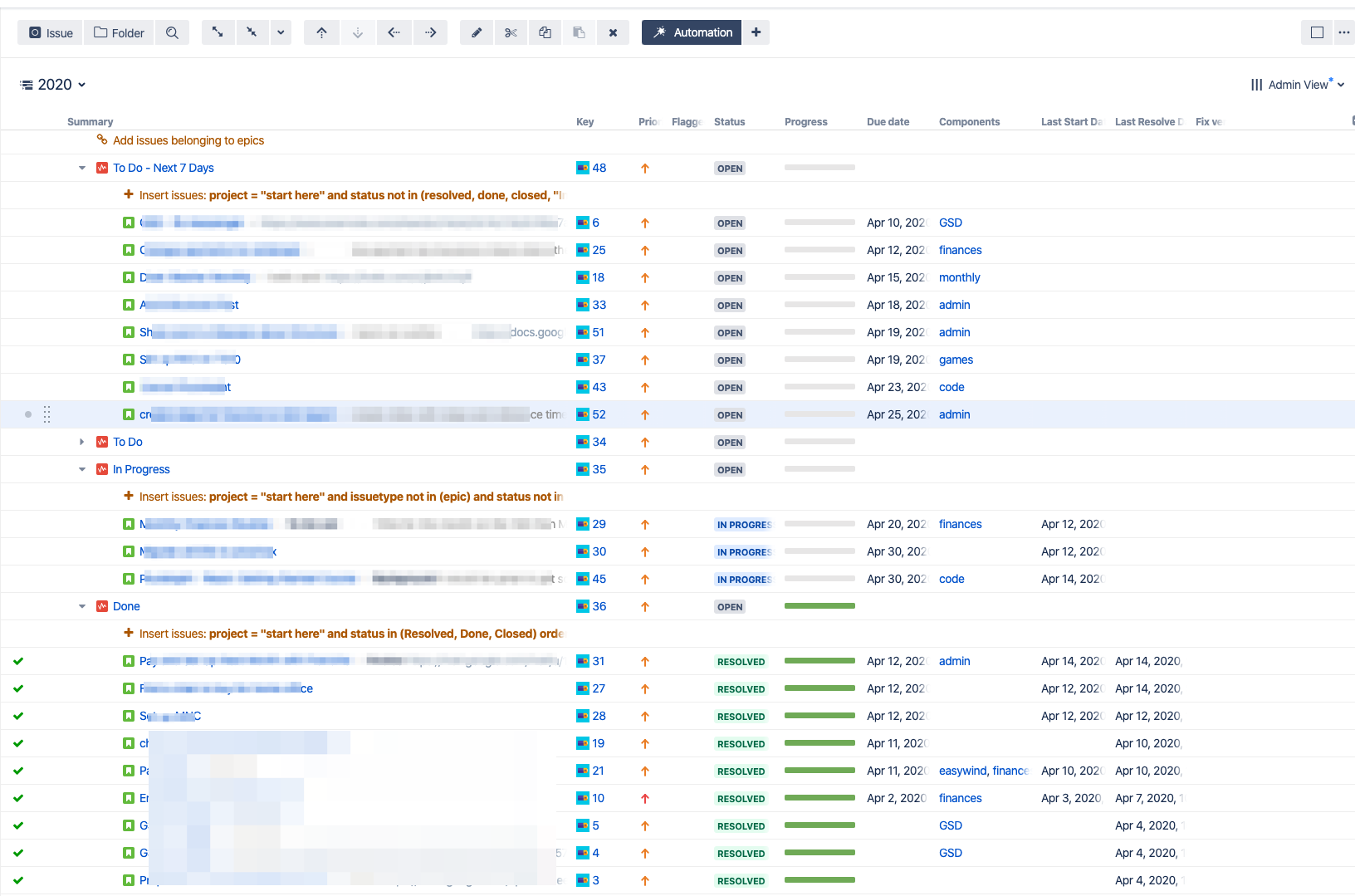Add a folder using the Folder icon
This screenshot has height=896, width=1355.
pyautogui.click(x=118, y=32)
